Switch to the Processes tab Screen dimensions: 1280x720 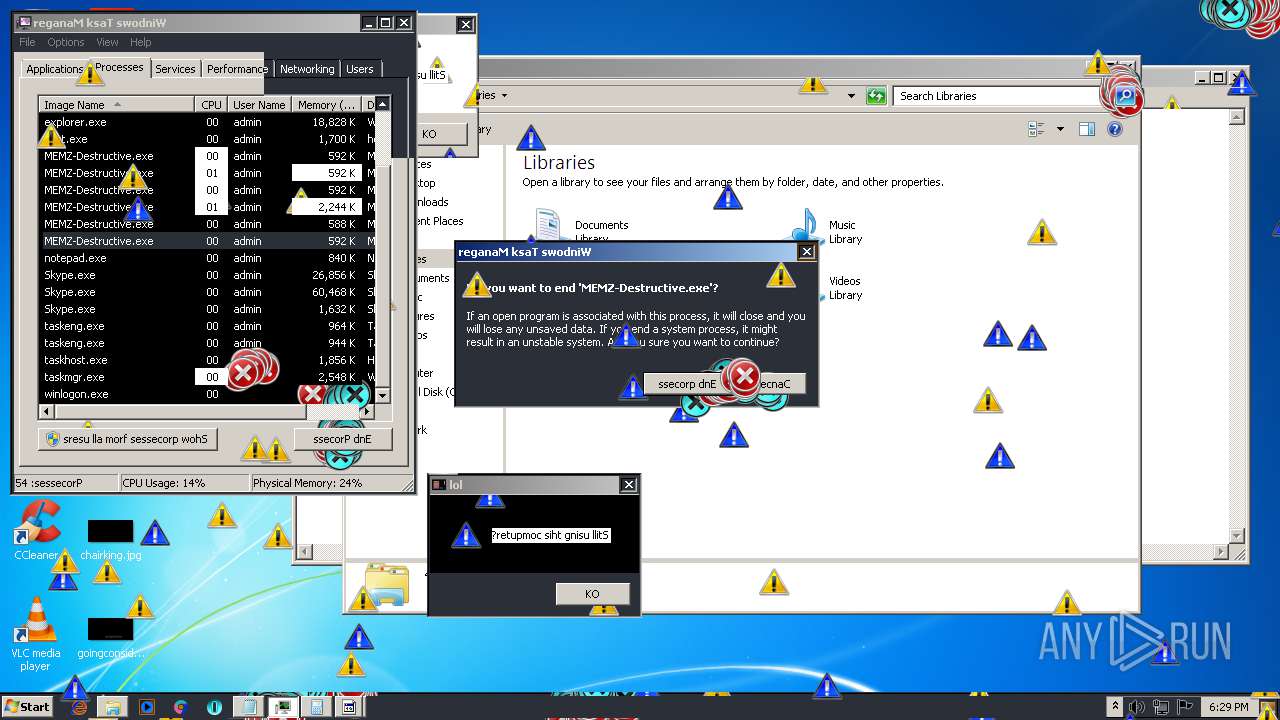(x=119, y=67)
